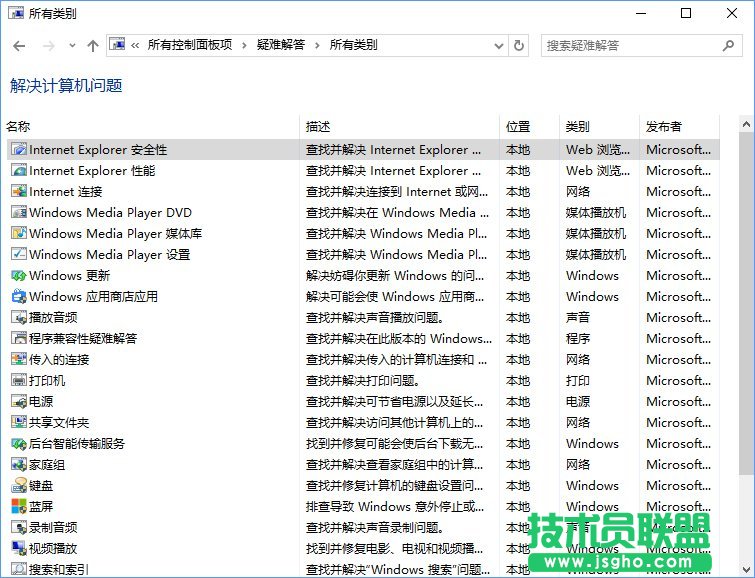Click the Internet Explorer 安全性 icon
The width and height of the screenshot is (755, 578).
coord(19,149)
